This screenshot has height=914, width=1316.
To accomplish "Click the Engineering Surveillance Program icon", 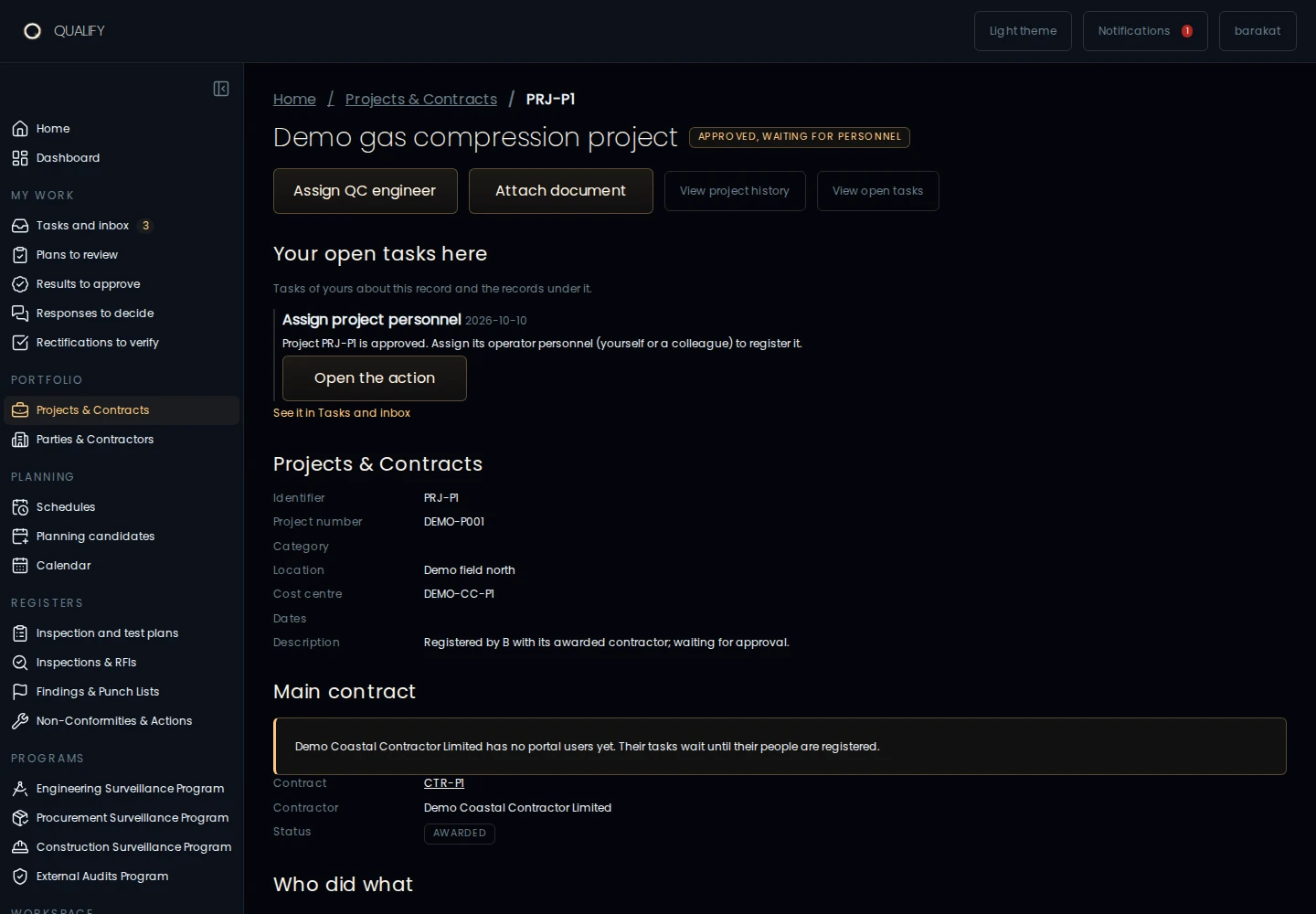I will pyautogui.click(x=20, y=789).
